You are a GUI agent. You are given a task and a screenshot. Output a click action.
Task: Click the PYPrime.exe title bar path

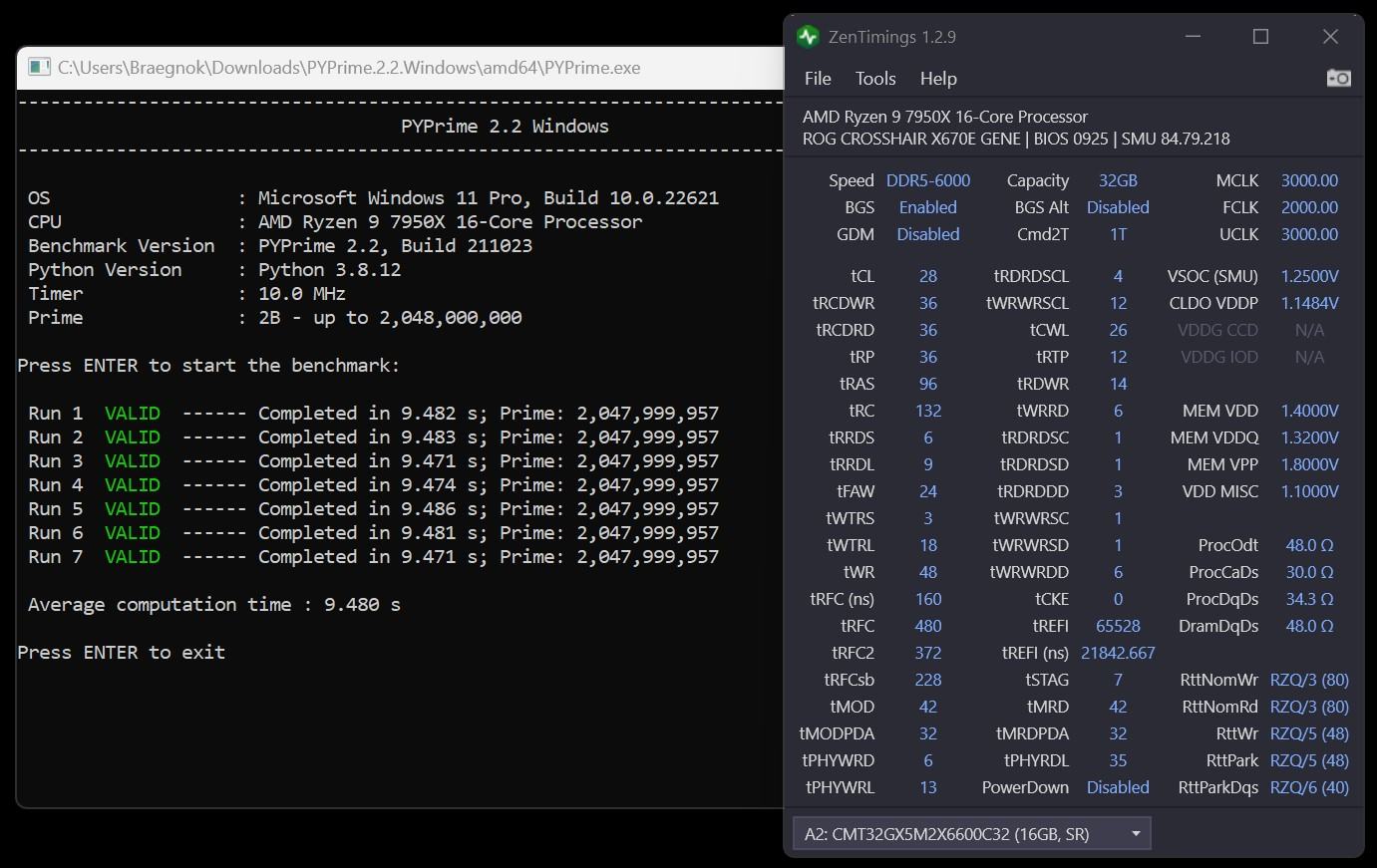coord(349,68)
